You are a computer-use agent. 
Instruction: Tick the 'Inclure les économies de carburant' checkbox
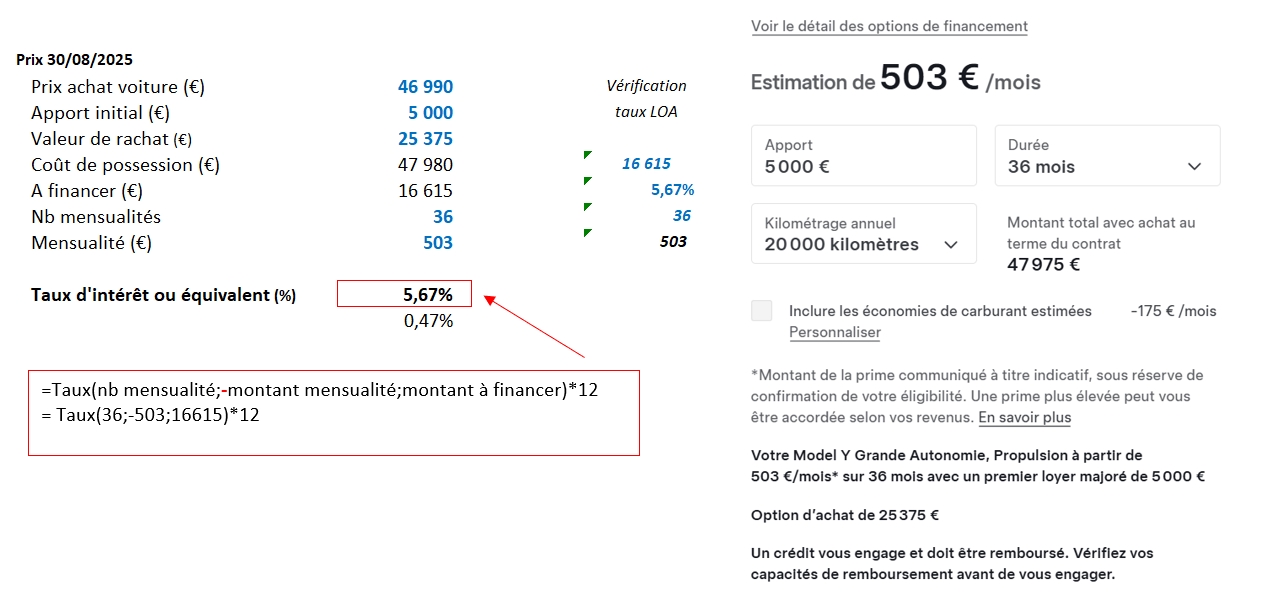point(762,311)
